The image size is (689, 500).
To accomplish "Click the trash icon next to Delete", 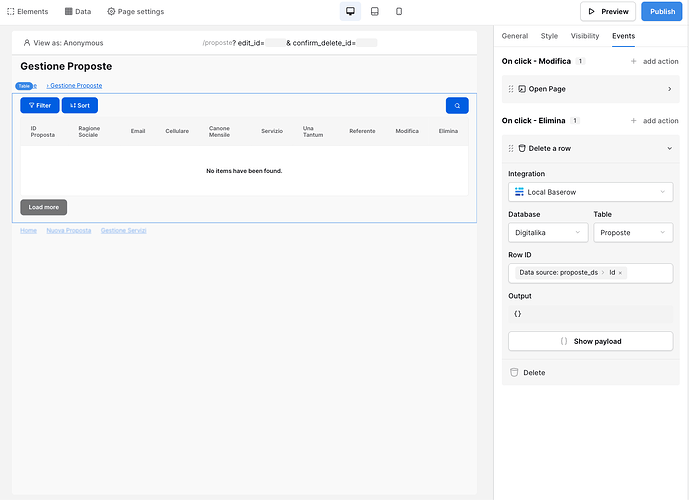I will [x=514, y=373].
